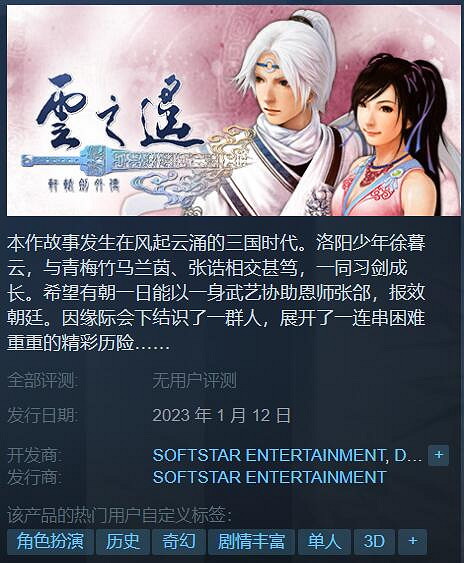Select the 单人 tag
This screenshot has height=563, width=464.
[324, 541]
